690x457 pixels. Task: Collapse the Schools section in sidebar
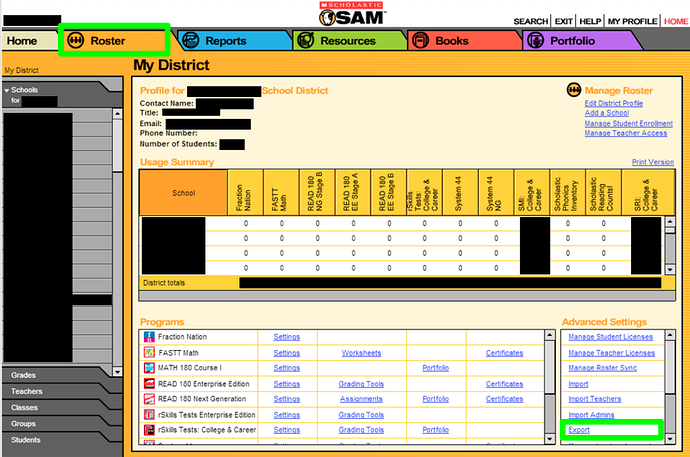coord(7,90)
